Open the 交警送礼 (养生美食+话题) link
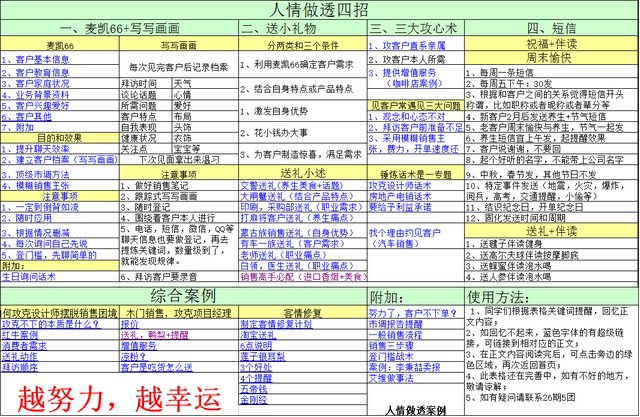The height and width of the screenshot is (417, 640). pos(292,185)
